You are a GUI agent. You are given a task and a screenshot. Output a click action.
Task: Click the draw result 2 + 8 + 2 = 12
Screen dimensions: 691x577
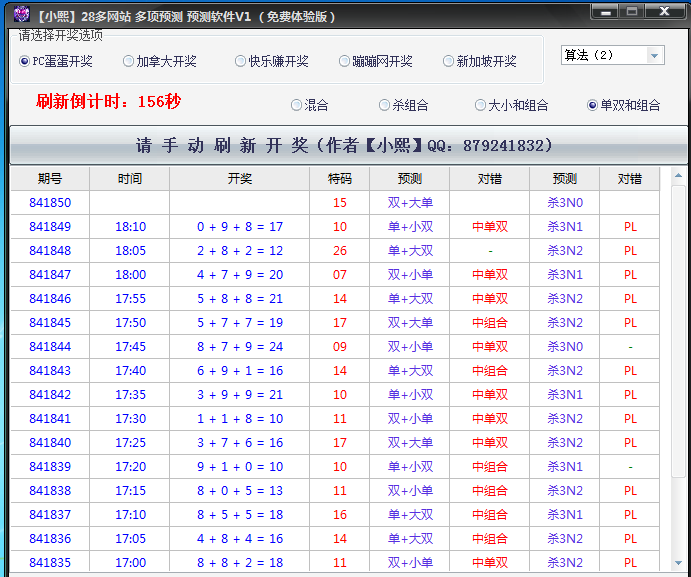point(240,251)
